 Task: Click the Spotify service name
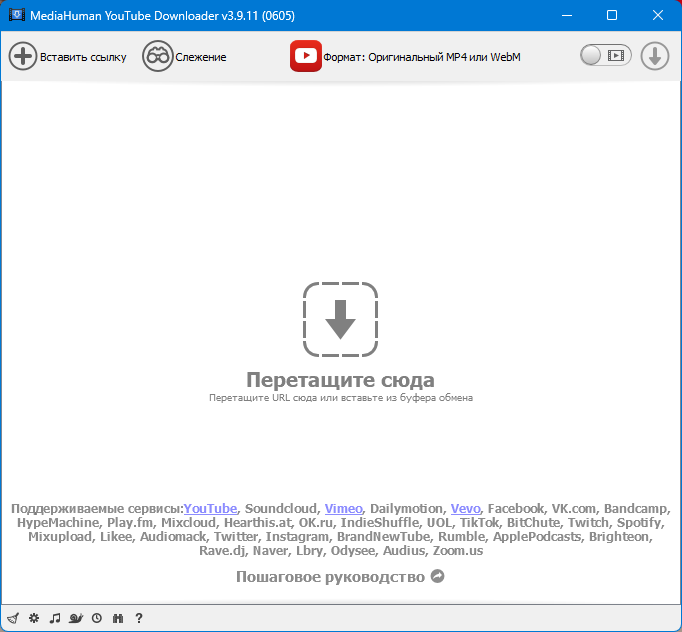pos(639,522)
